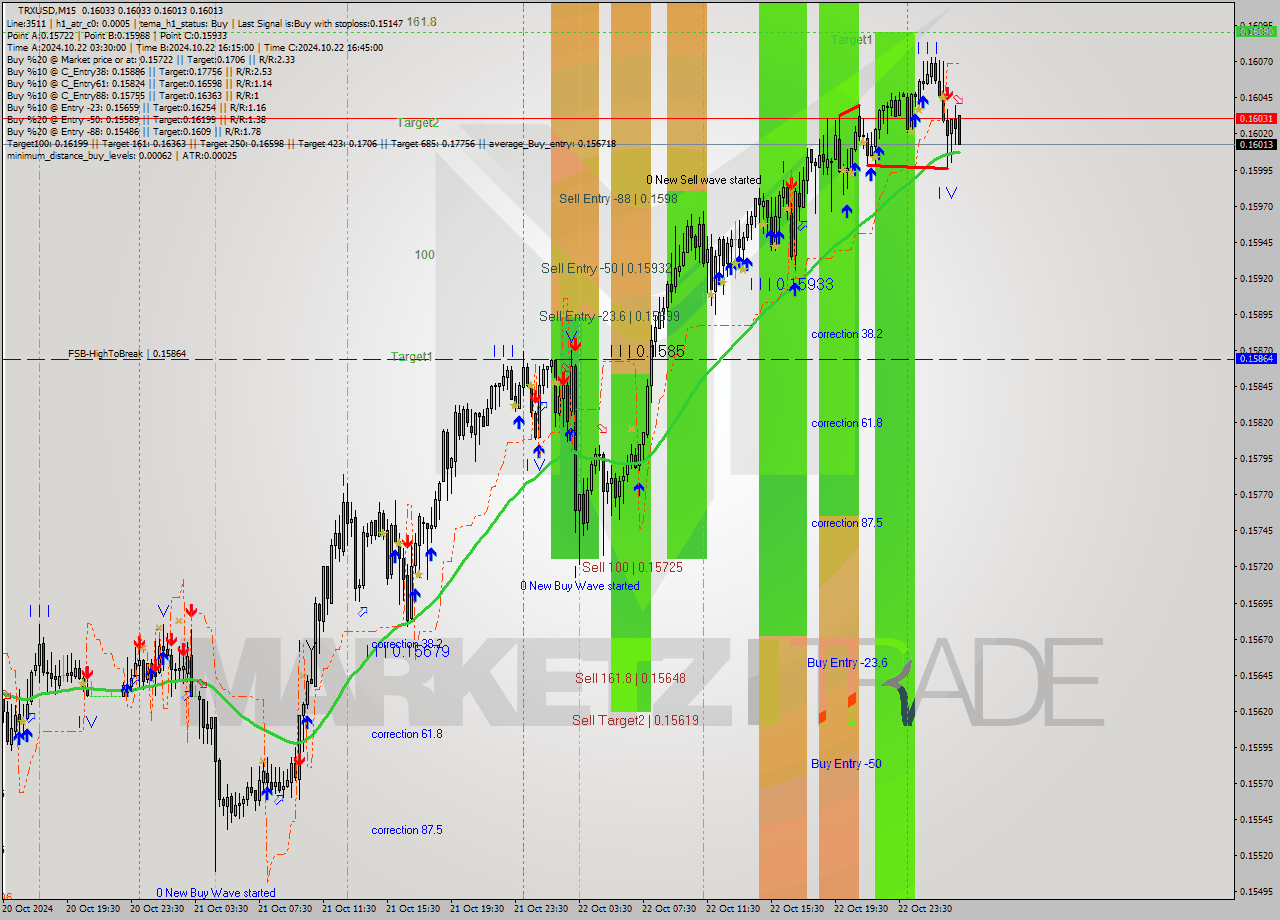Select the green Target2 label

(418, 122)
